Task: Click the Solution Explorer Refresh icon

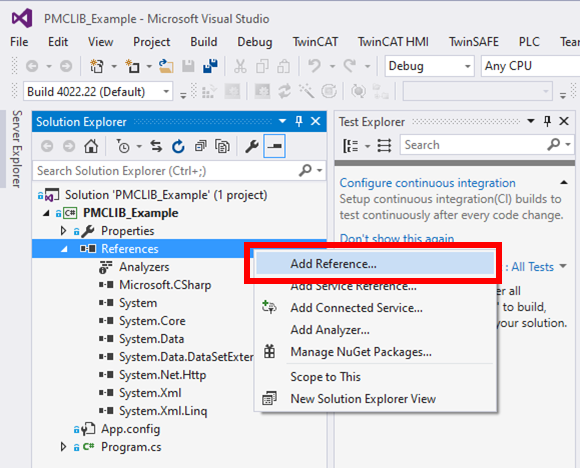Action: click(178, 147)
